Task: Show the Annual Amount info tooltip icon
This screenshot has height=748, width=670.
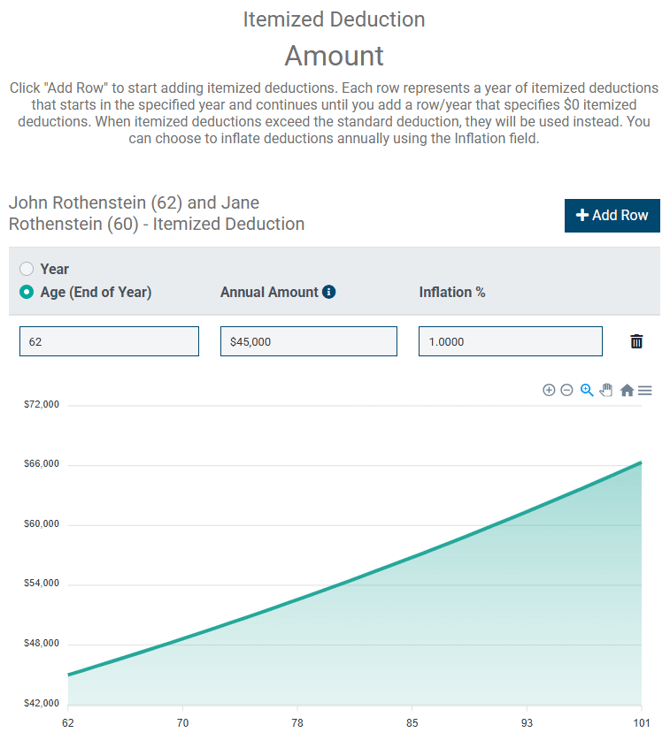Action: 329,292
